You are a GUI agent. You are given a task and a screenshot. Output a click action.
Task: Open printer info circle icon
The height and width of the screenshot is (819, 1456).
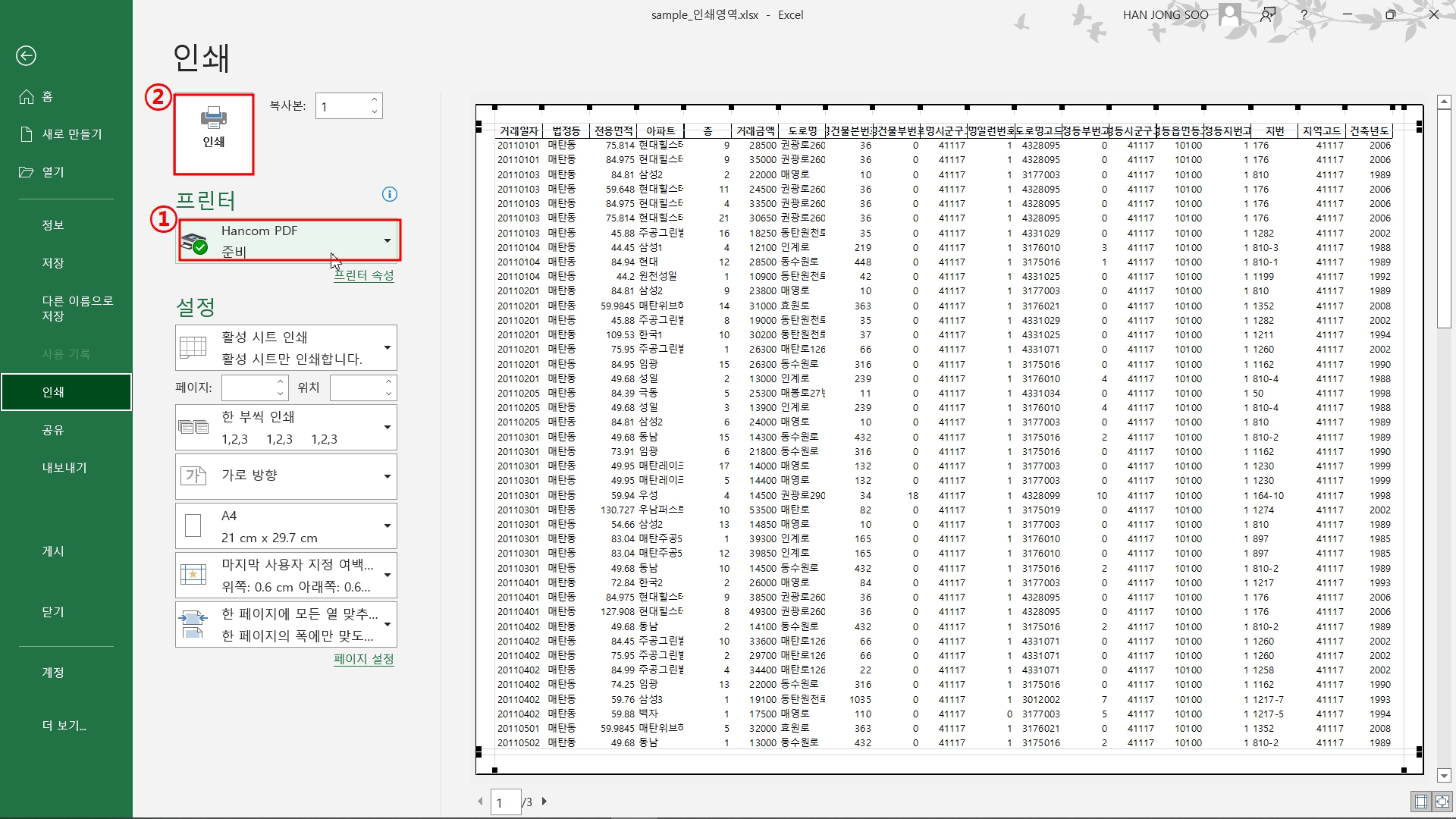(390, 194)
